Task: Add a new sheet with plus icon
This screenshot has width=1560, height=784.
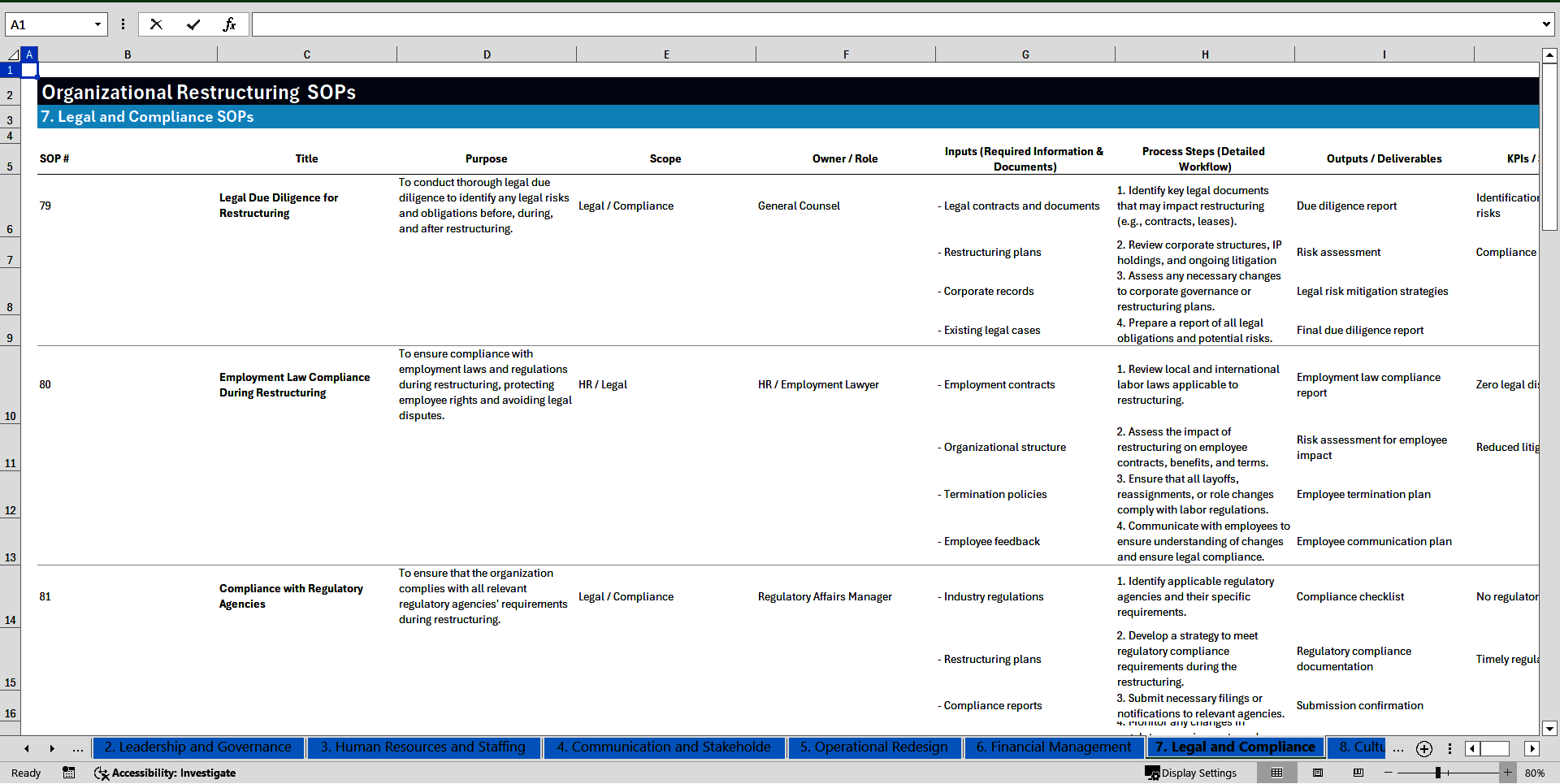Action: pyautogui.click(x=1423, y=748)
